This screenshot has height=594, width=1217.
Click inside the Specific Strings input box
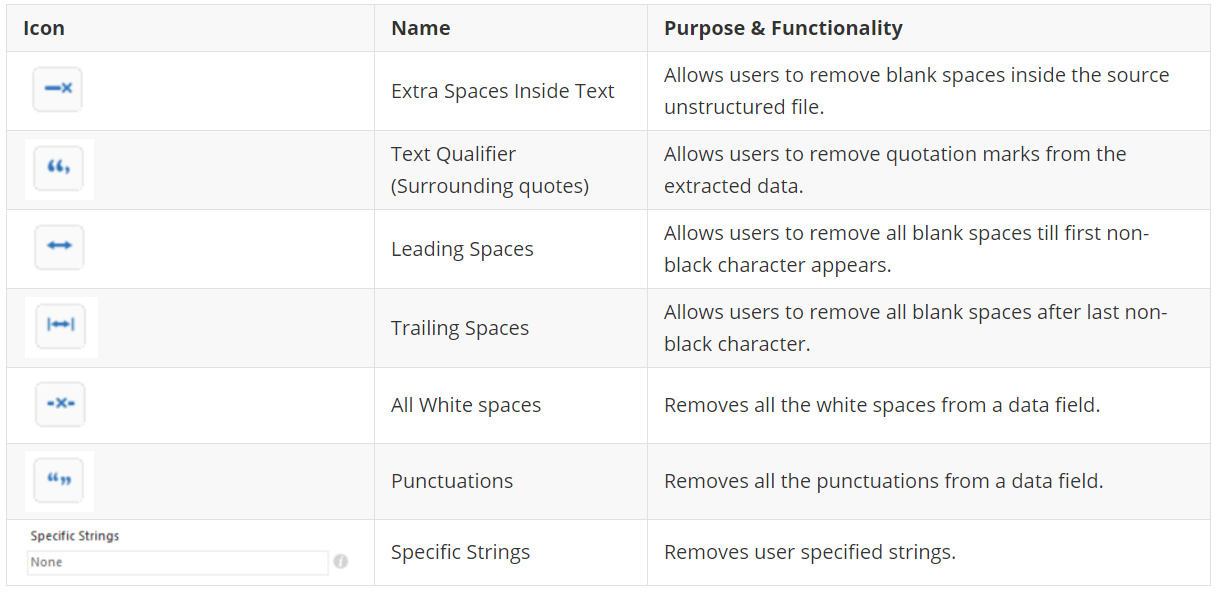[x=176, y=562]
